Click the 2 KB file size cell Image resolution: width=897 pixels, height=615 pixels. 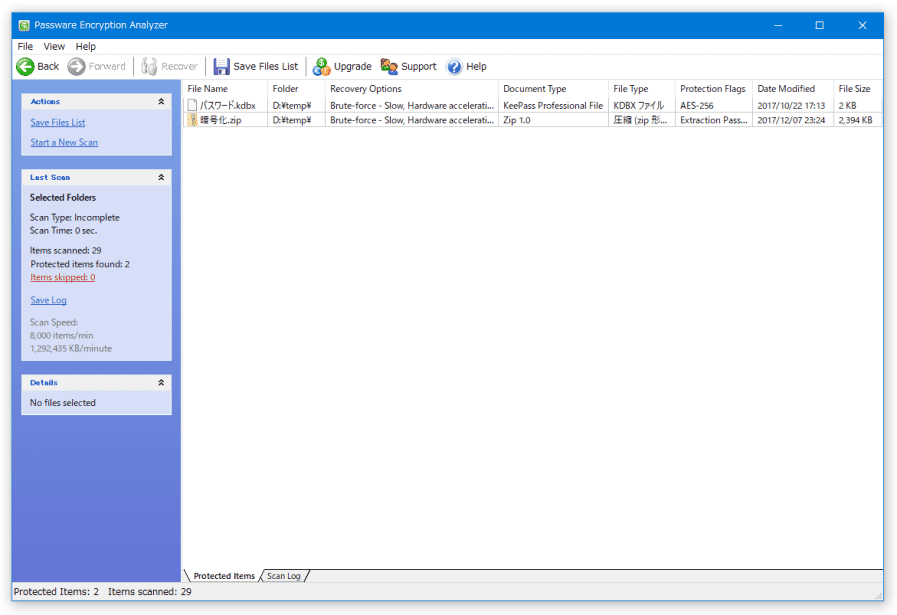click(847, 106)
